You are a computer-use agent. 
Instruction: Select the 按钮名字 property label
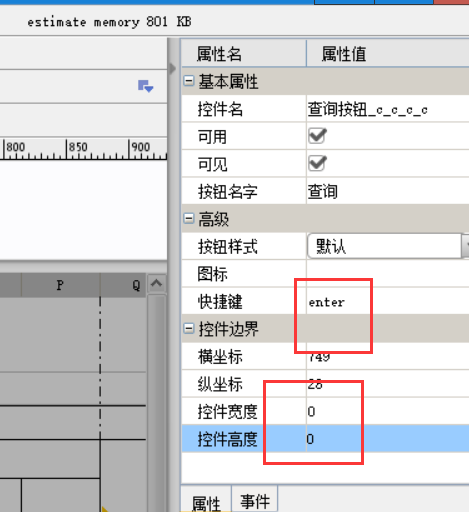pyautogui.click(x=228, y=192)
